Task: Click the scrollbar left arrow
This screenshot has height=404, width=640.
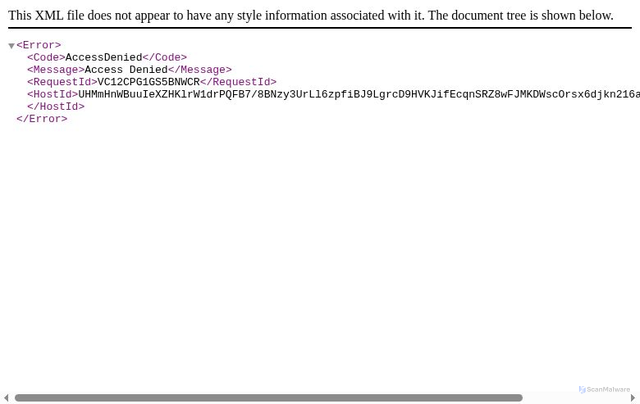Action: (6, 397)
